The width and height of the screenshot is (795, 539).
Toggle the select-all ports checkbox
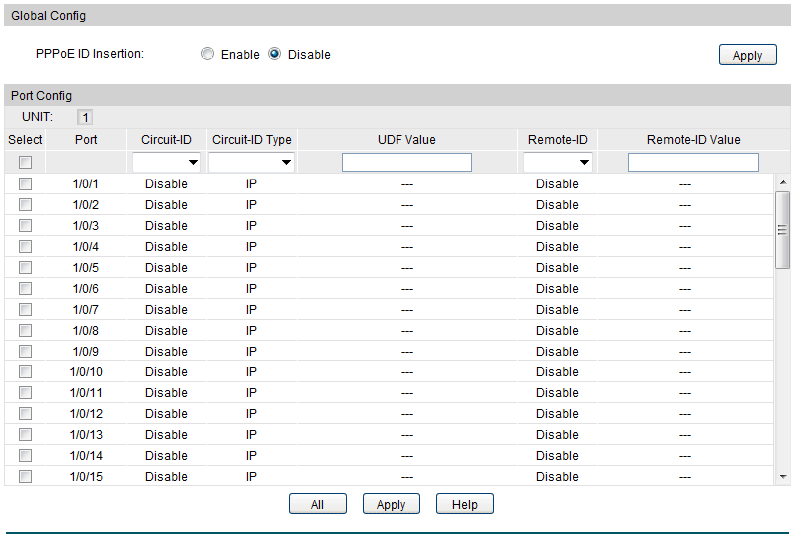pos(25,162)
